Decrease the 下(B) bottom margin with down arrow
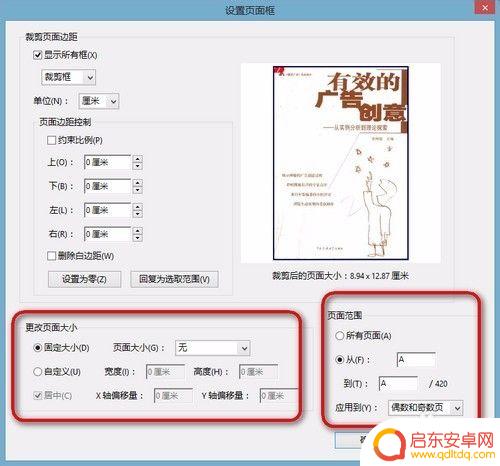This screenshot has height=466, width=500. point(138,190)
